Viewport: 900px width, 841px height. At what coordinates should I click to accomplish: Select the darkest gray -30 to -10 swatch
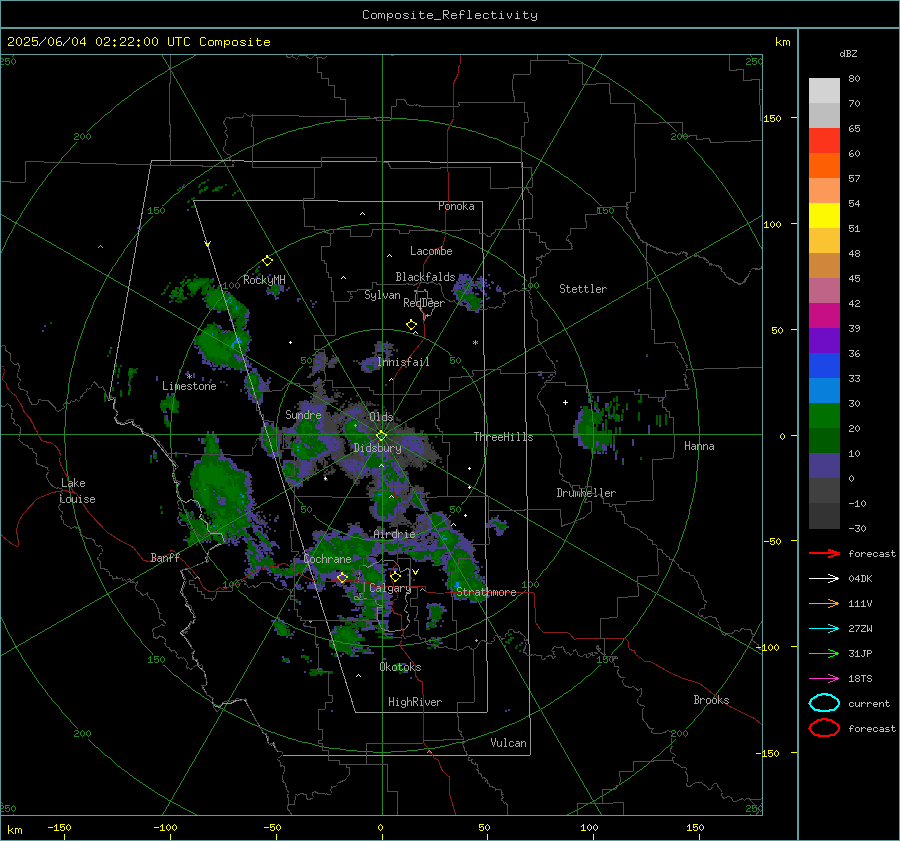(824, 516)
